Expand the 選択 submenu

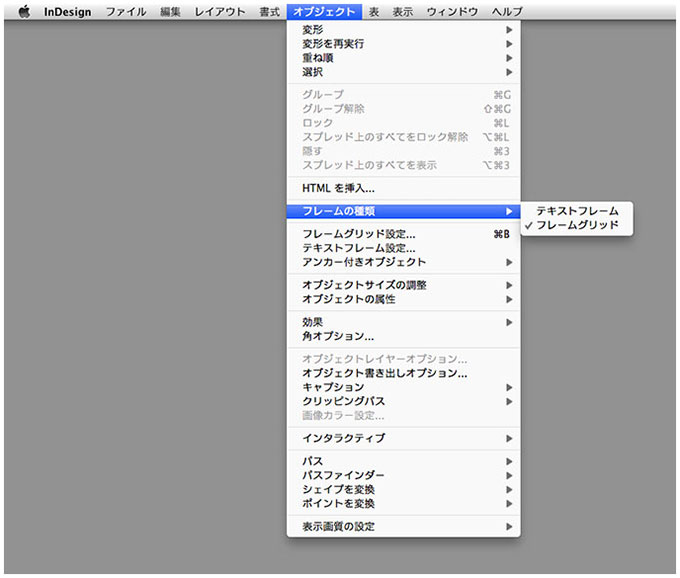[403, 72]
